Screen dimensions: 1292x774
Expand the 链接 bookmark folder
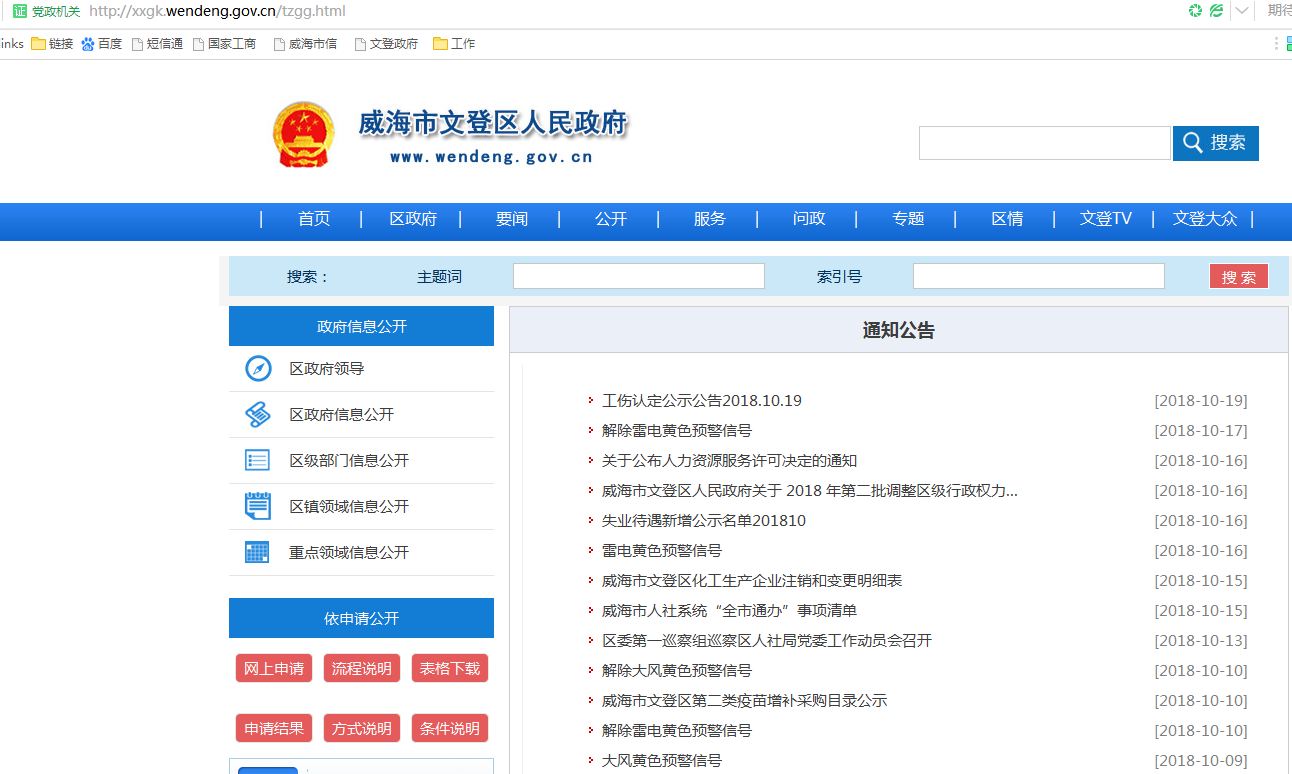pos(52,44)
